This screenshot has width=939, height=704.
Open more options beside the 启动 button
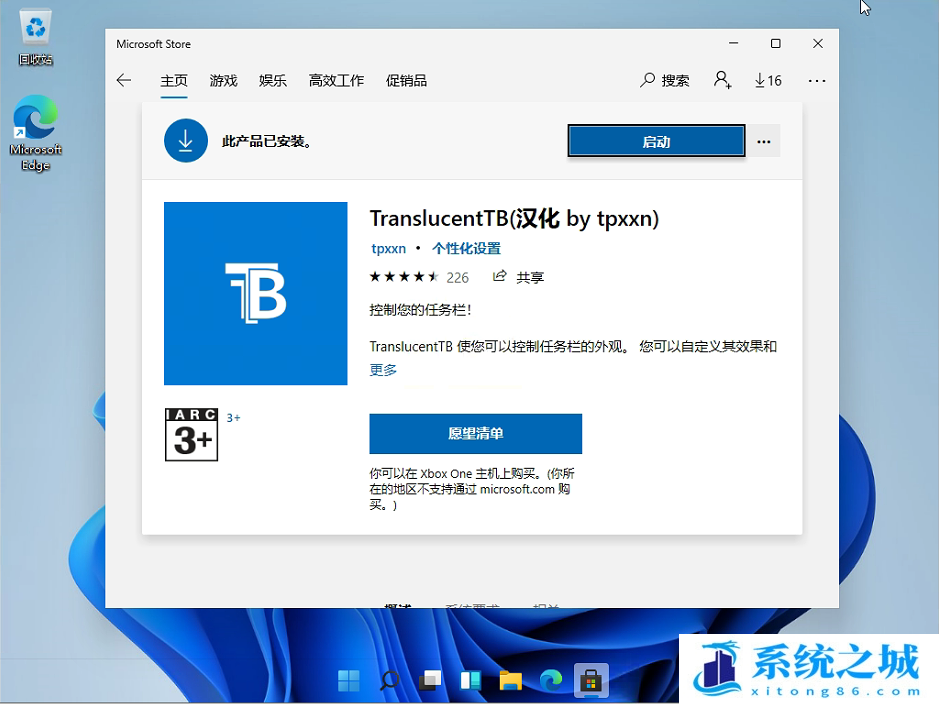[764, 141]
